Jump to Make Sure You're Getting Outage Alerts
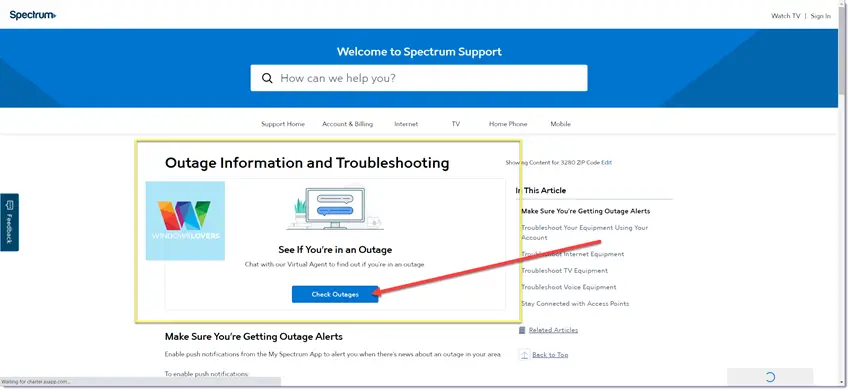850x391 pixels. point(585,211)
